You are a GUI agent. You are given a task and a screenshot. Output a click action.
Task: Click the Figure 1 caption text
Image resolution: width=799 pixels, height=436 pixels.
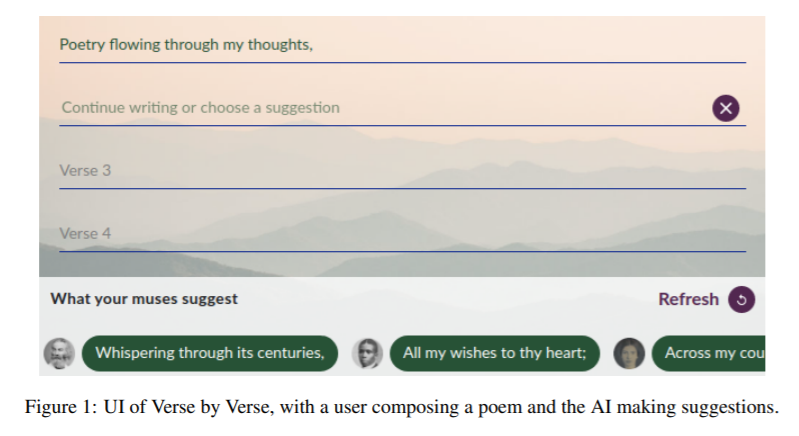(402, 407)
